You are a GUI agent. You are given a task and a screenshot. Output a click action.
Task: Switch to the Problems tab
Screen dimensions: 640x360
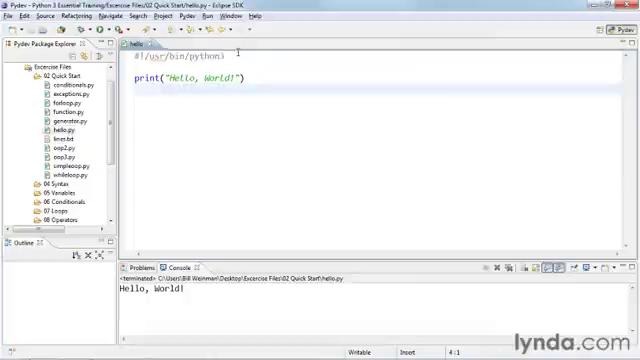click(x=138, y=268)
